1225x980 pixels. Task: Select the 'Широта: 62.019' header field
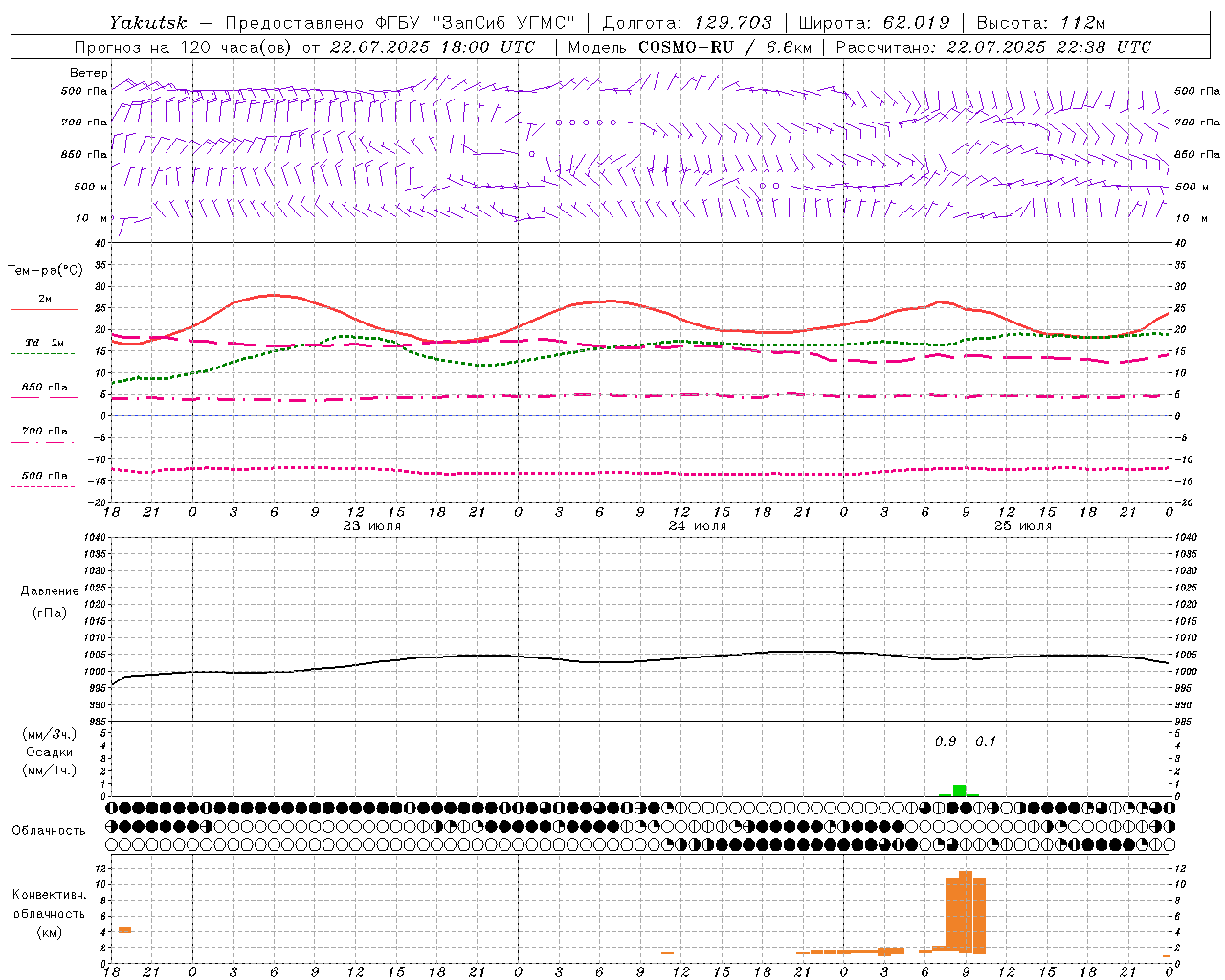point(874,22)
